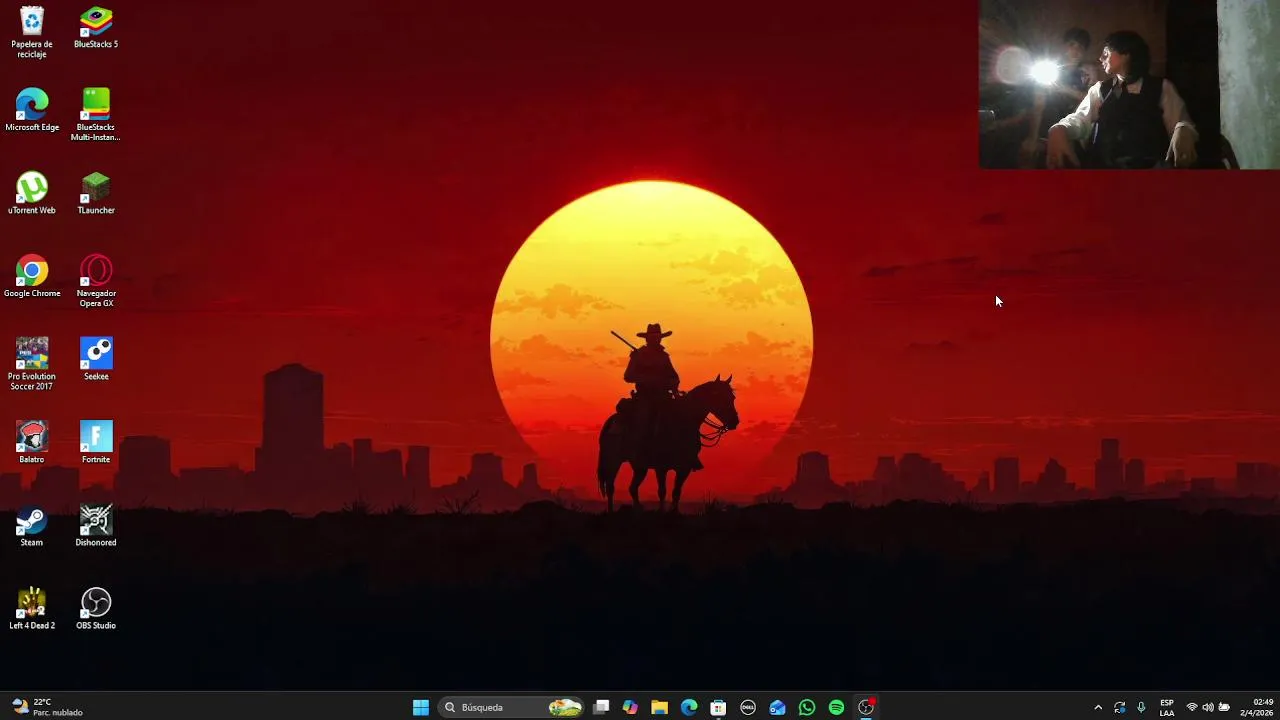The width and height of the screenshot is (1280, 720).
Task: Select BlueStacks Multi-Instance shortcut
Action: coord(96,116)
